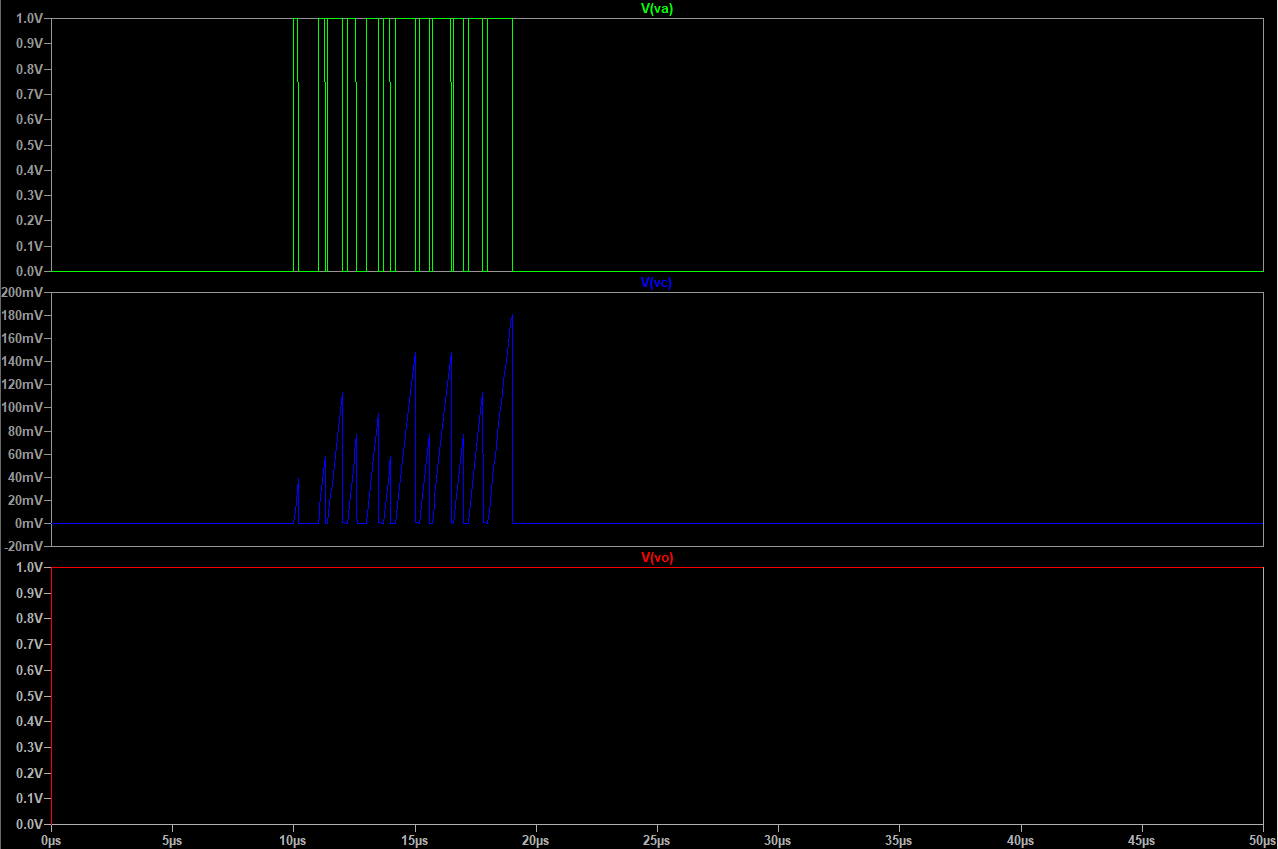Click the 20µs tick on time axis

pos(536,840)
